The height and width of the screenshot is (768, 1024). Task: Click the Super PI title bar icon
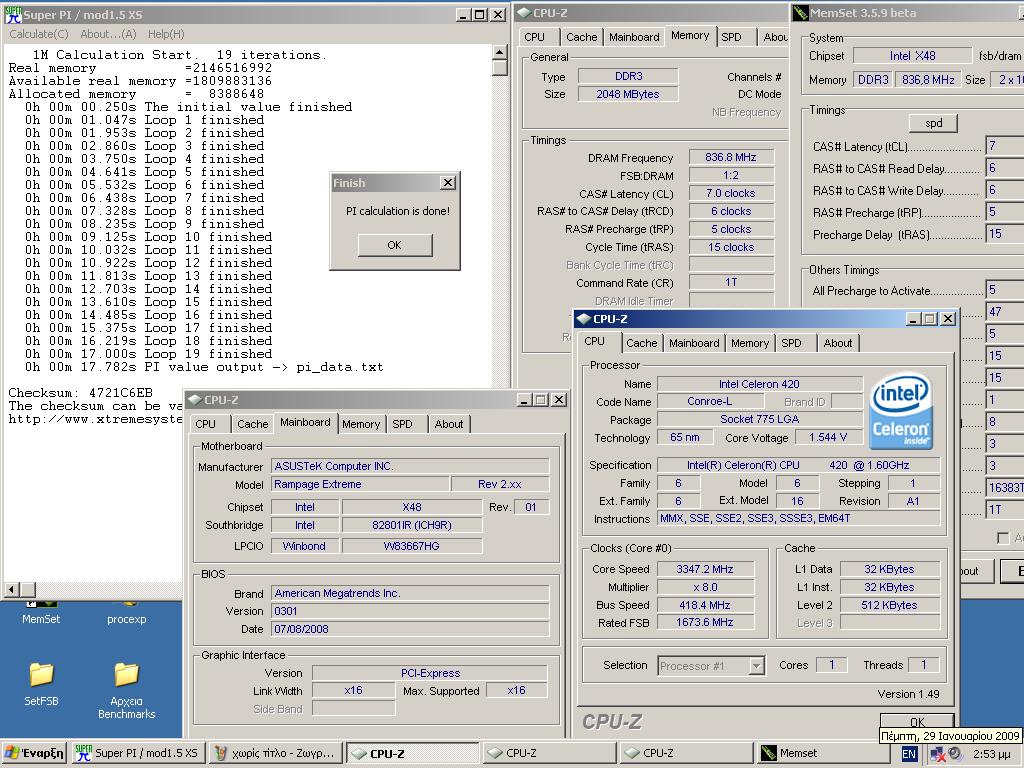point(12,14)
